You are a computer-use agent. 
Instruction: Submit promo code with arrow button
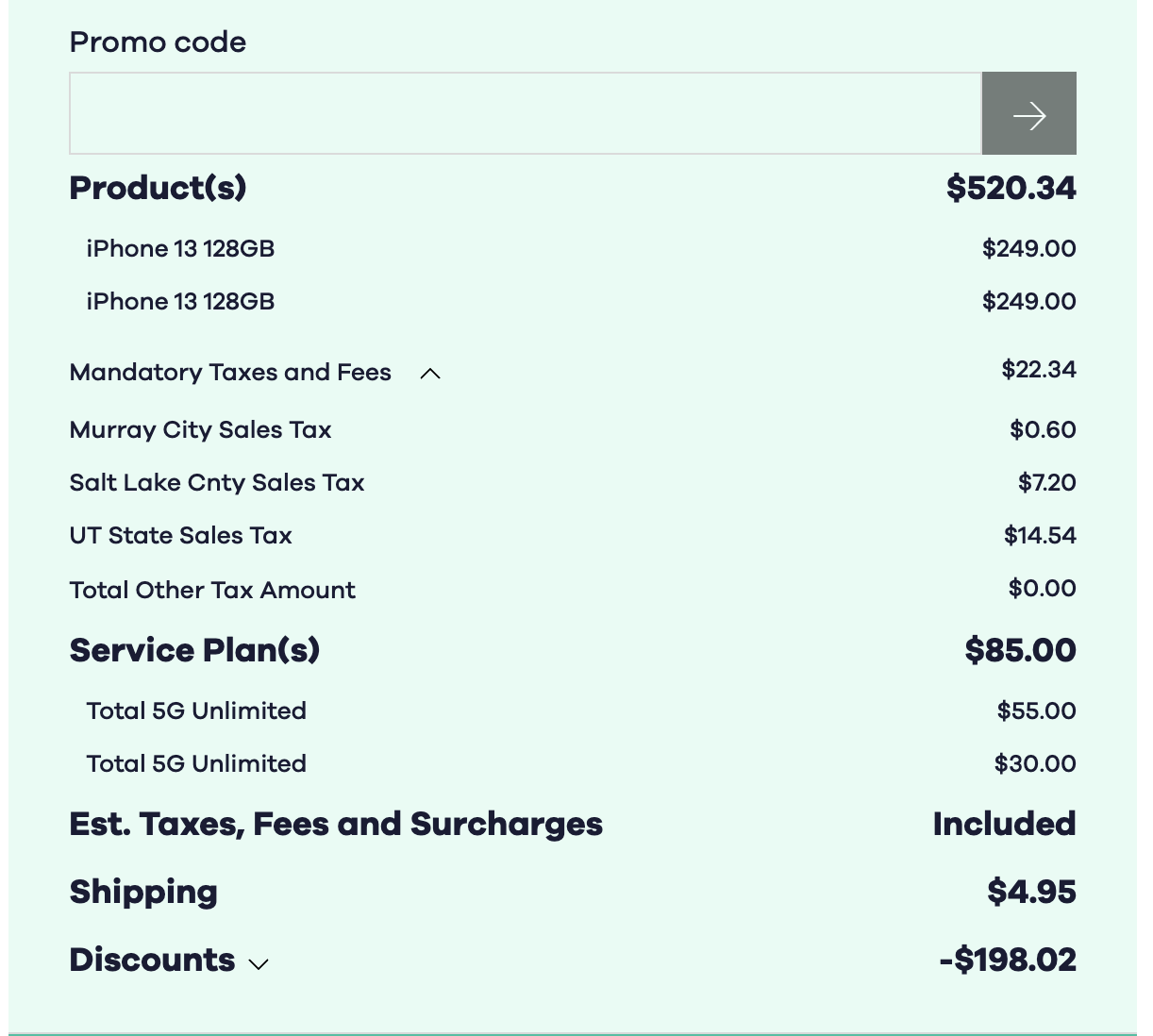[1028, 113]
